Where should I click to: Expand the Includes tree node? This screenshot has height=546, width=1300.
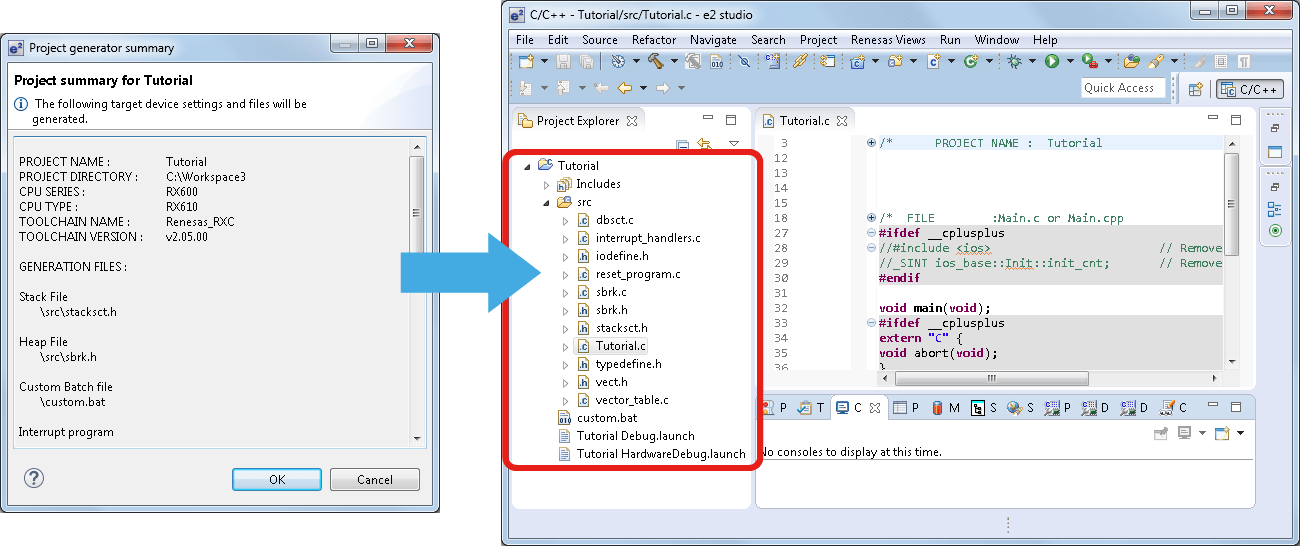click(546, 184)
